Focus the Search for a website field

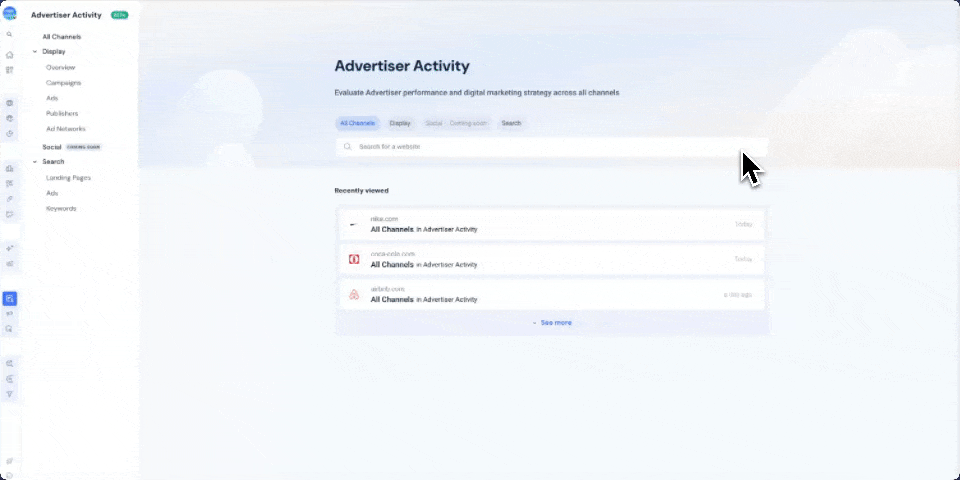(x=552, y=147)
